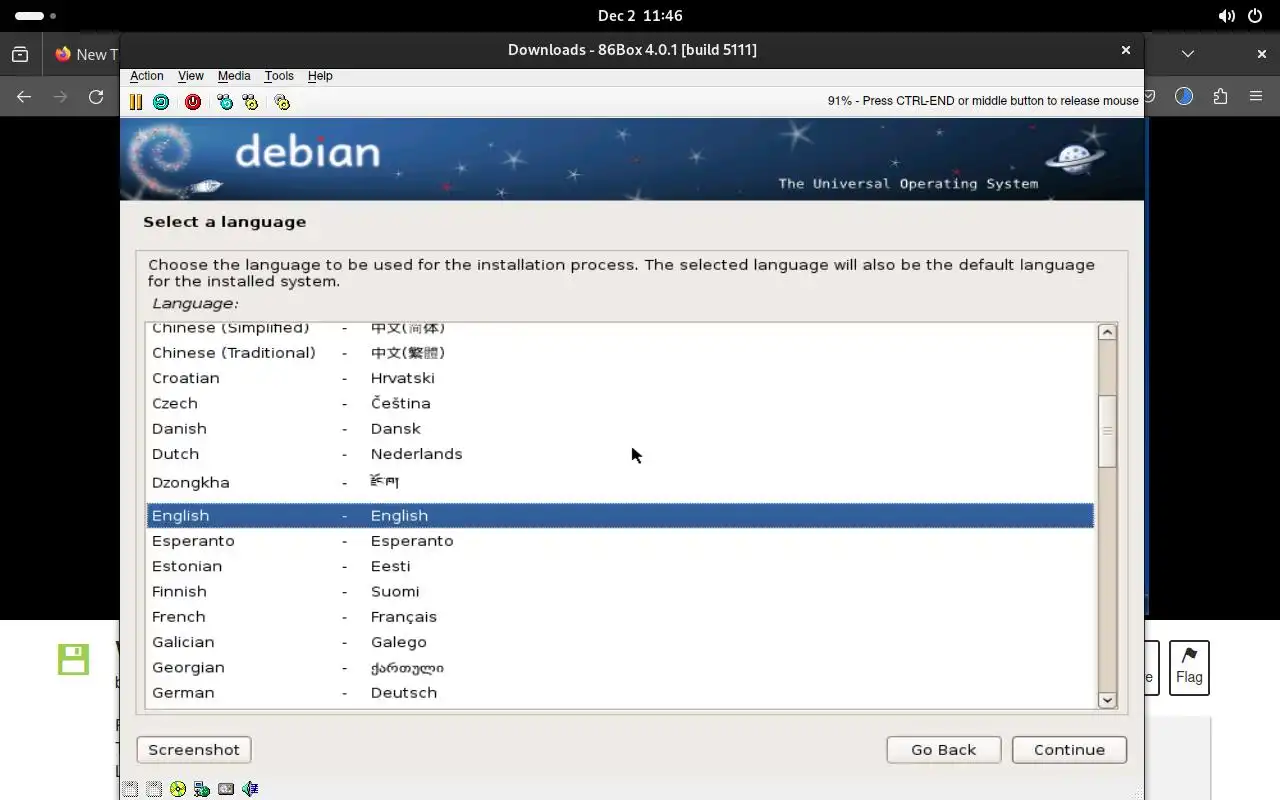Click the green floppy disk icon on webpage

[x=73, y=659]
